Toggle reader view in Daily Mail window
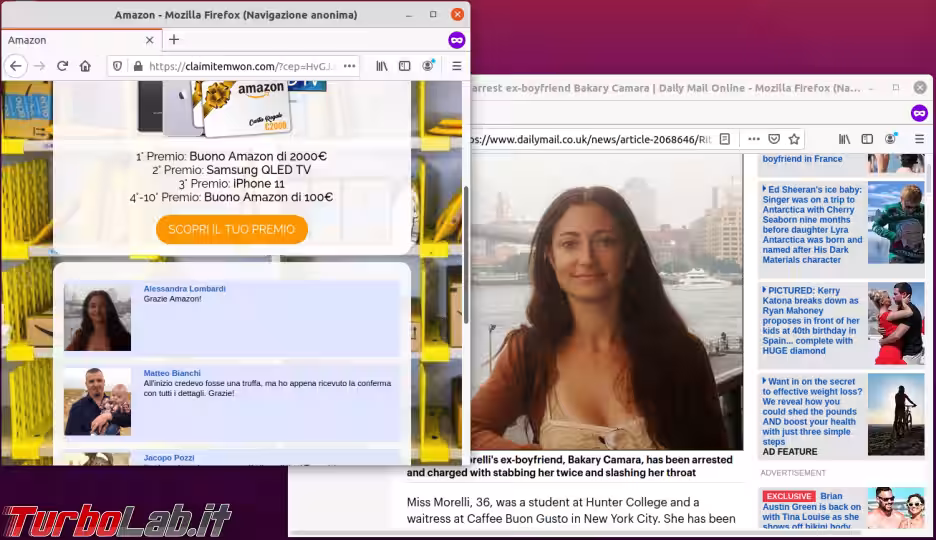 pos(725,139)
